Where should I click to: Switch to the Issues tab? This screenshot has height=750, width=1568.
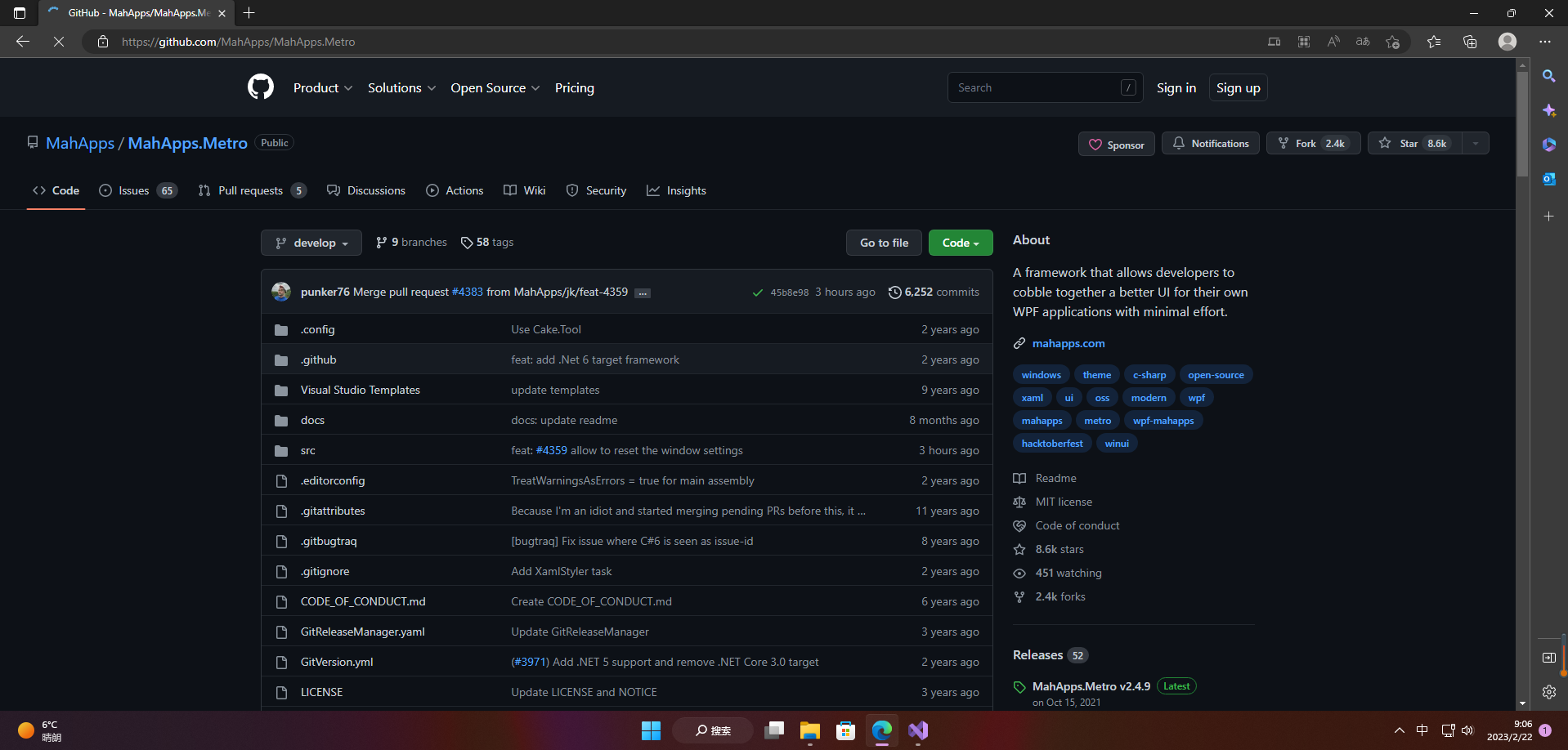(x=137, y=190)
